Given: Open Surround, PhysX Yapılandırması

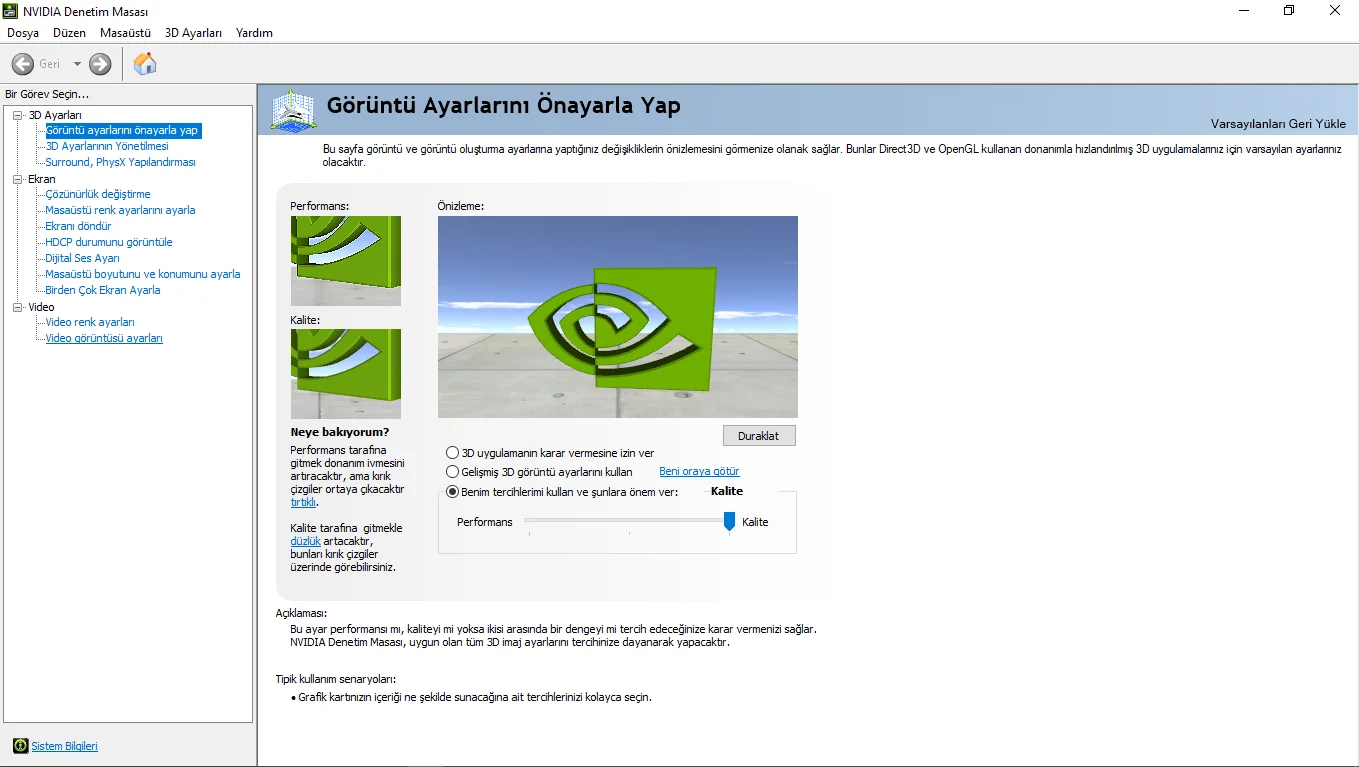Looking at the screenshot, I should [120, 162].
